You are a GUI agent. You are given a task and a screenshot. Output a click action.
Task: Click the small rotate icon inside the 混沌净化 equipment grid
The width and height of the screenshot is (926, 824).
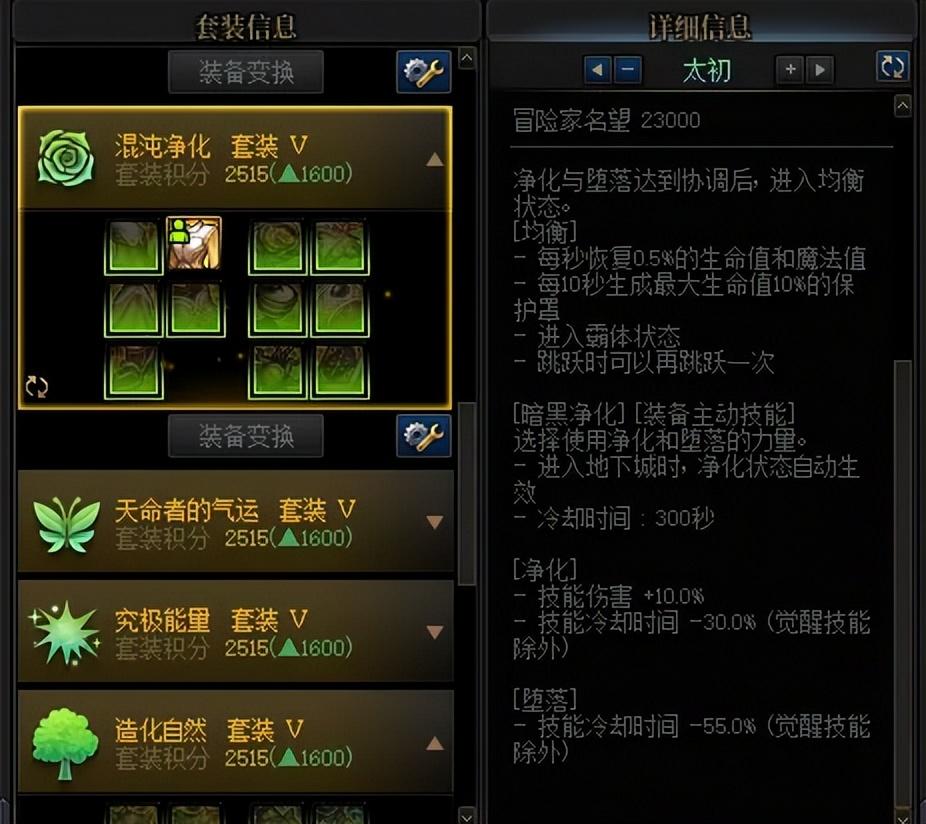pos(37,387)
